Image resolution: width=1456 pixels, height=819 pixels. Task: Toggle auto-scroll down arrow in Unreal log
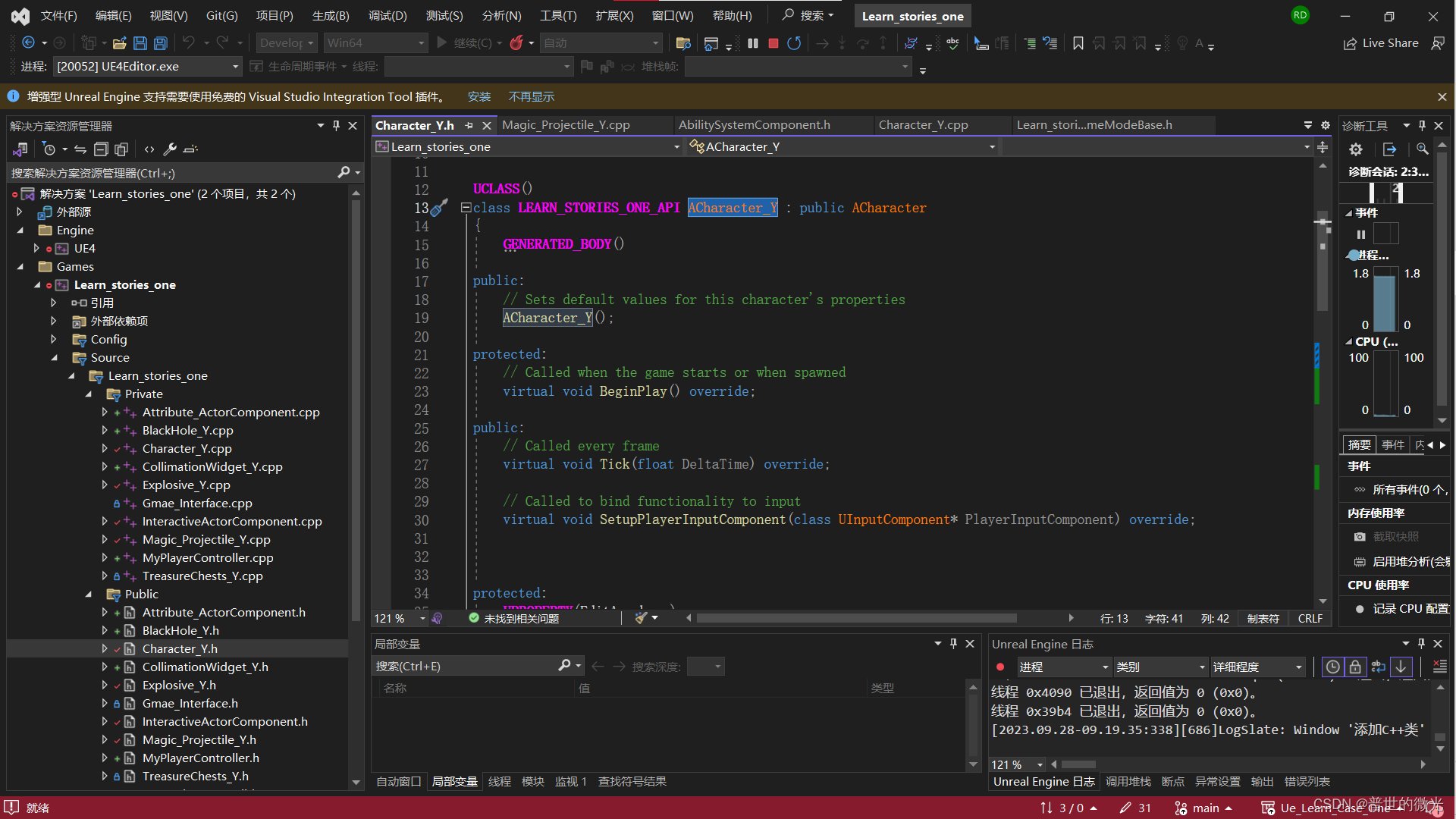[x=1401, y=667]
